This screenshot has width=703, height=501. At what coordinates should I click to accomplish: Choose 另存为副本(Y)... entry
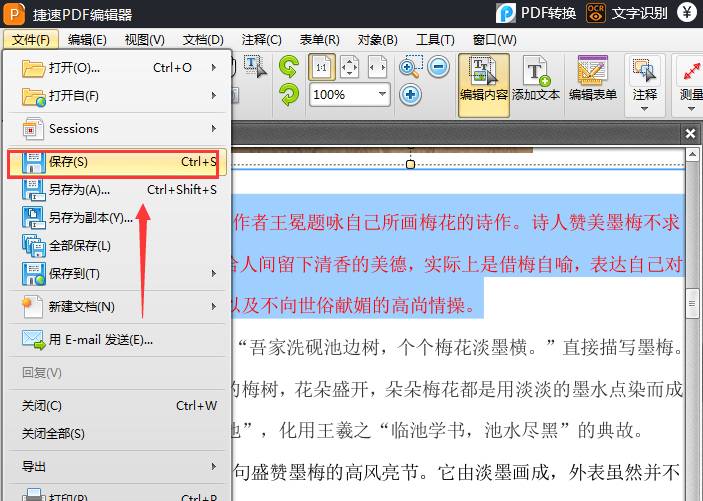[117, 218]
